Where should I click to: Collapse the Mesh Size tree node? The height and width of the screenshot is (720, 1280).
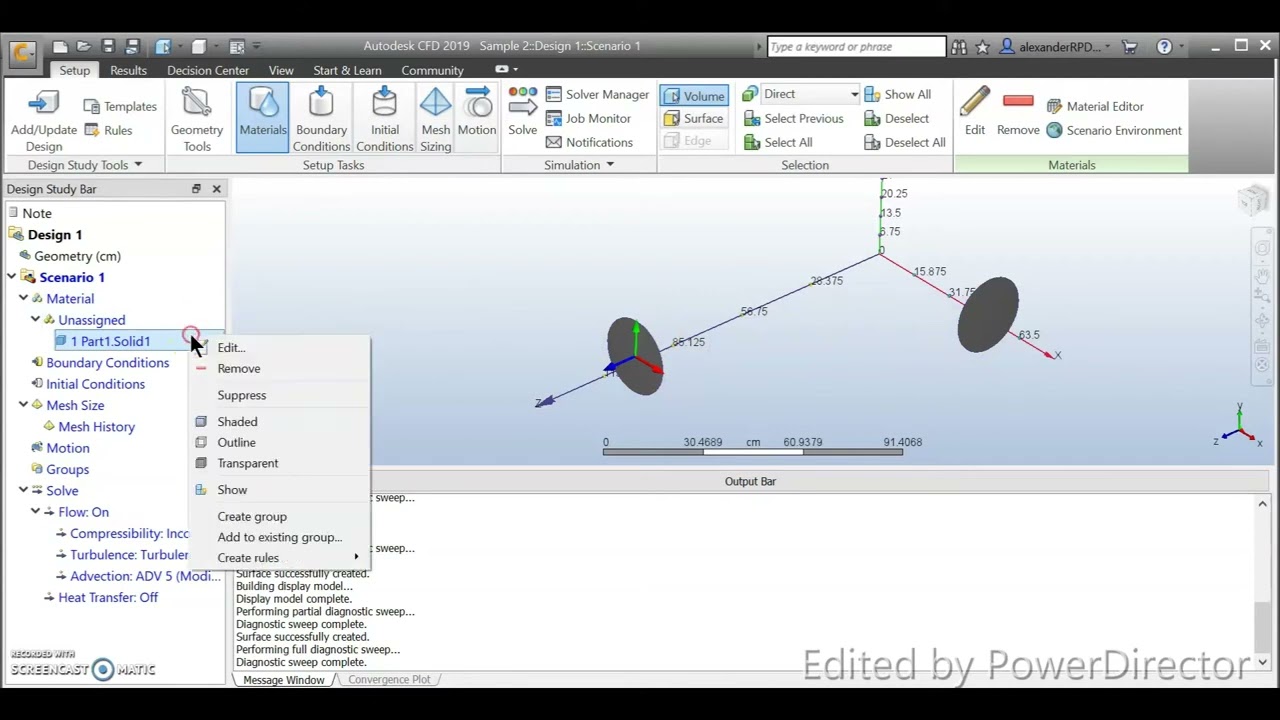23,405
